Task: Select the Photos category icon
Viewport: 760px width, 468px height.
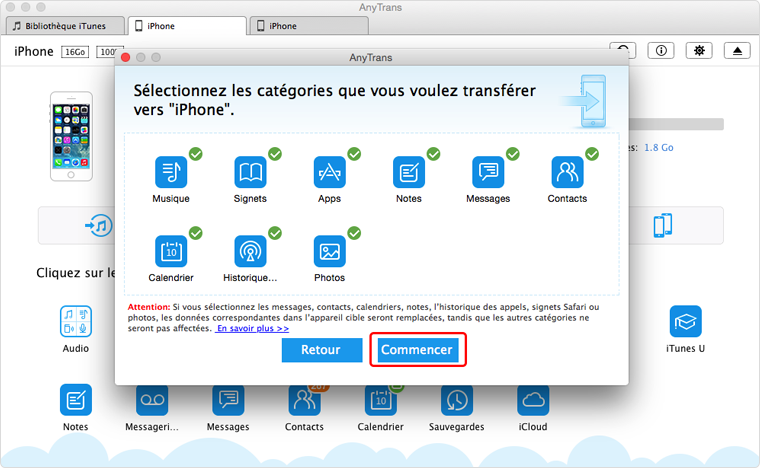Action: click(330, 251)
